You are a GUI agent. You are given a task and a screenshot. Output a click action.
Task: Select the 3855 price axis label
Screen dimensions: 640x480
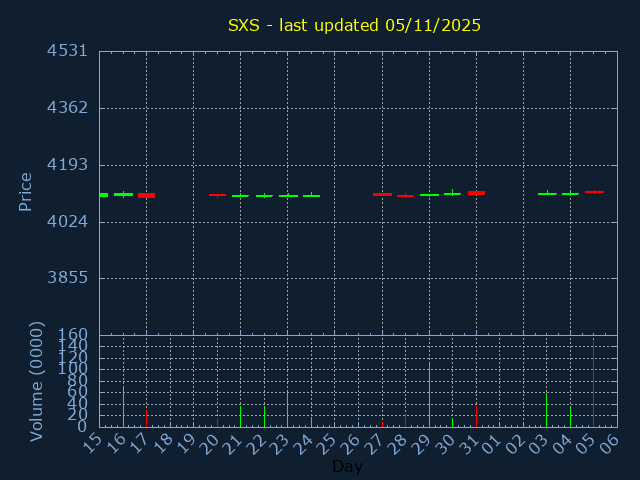(67, 278)
